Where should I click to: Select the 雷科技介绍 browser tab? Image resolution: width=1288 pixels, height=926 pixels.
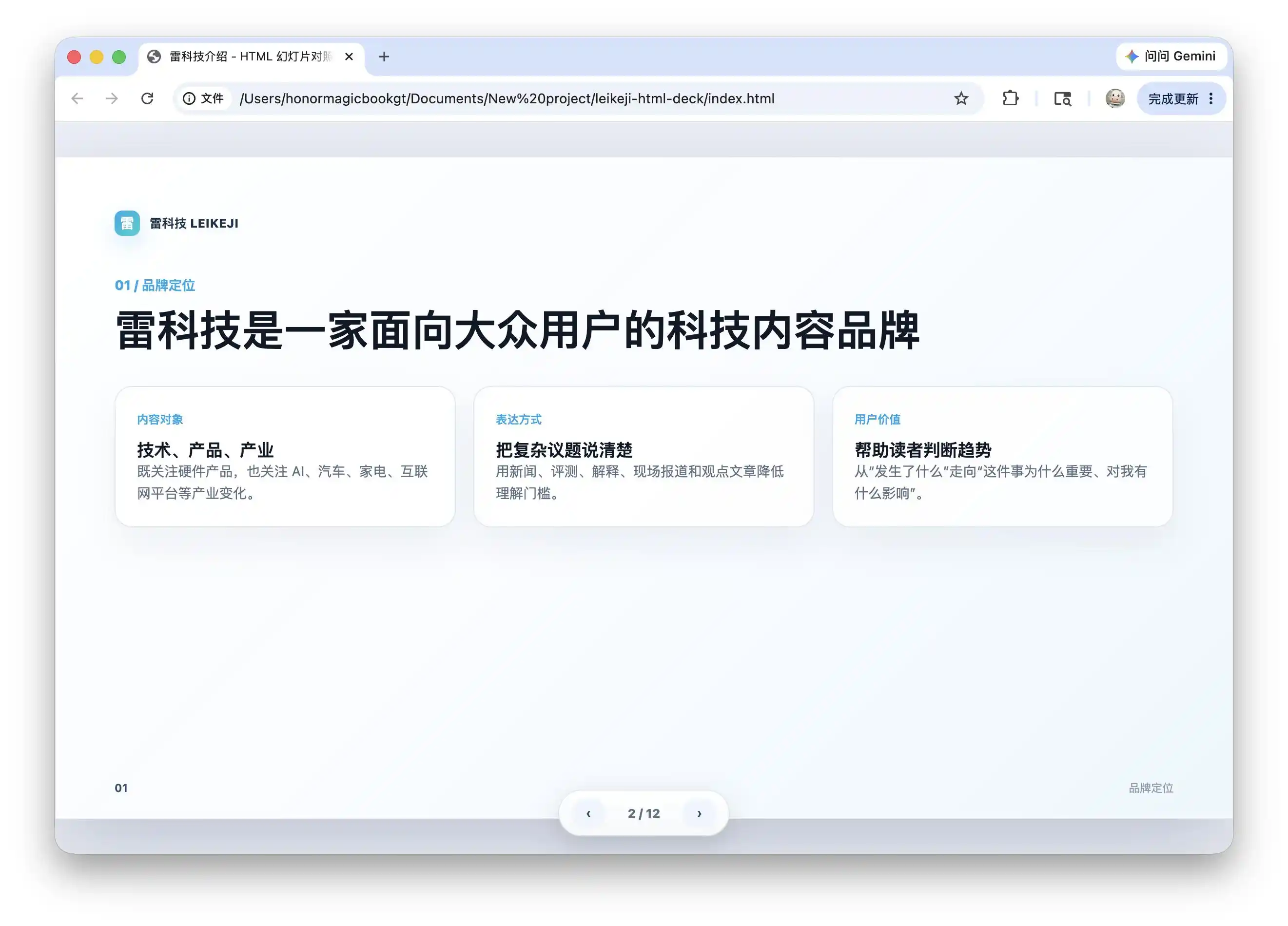point(251,57)
